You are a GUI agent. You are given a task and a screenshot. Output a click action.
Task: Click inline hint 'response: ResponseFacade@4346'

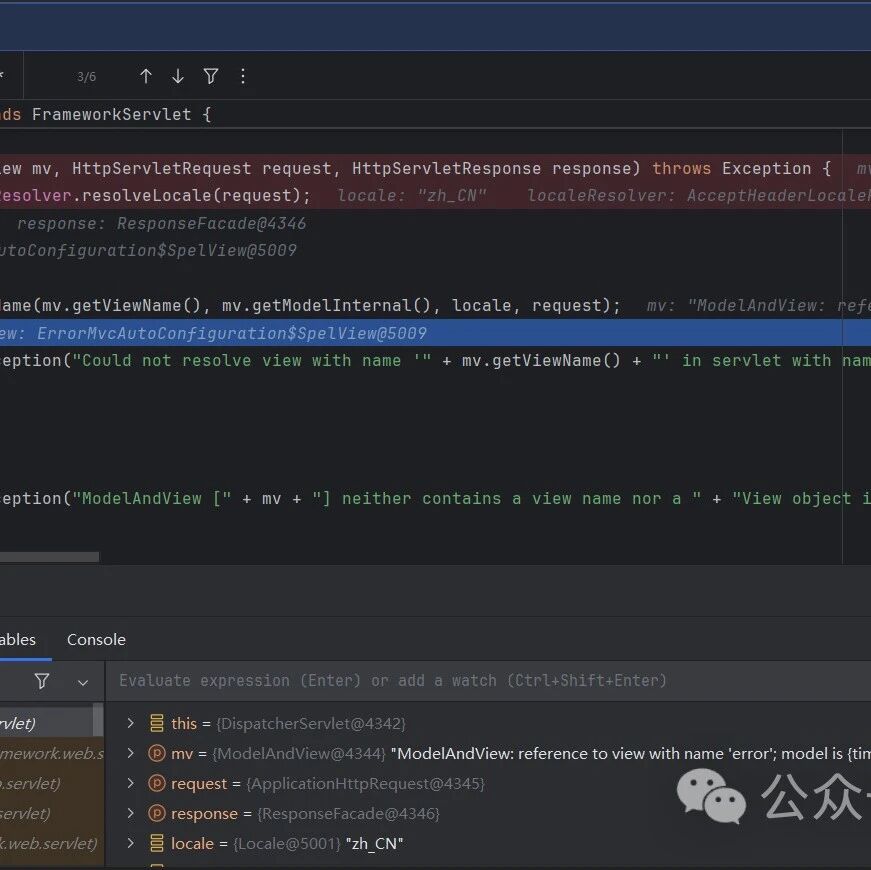162,223
